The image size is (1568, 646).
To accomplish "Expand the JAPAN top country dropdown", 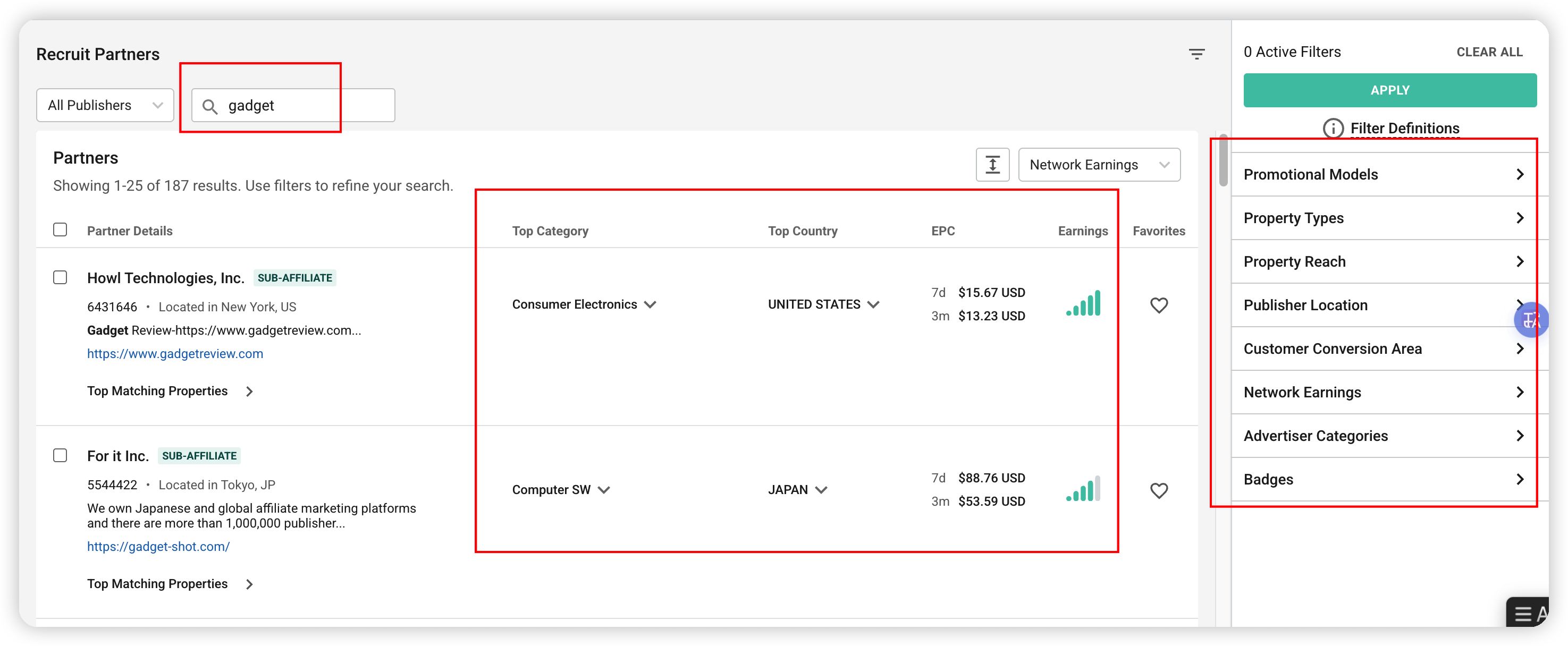I will click(823, 490).
